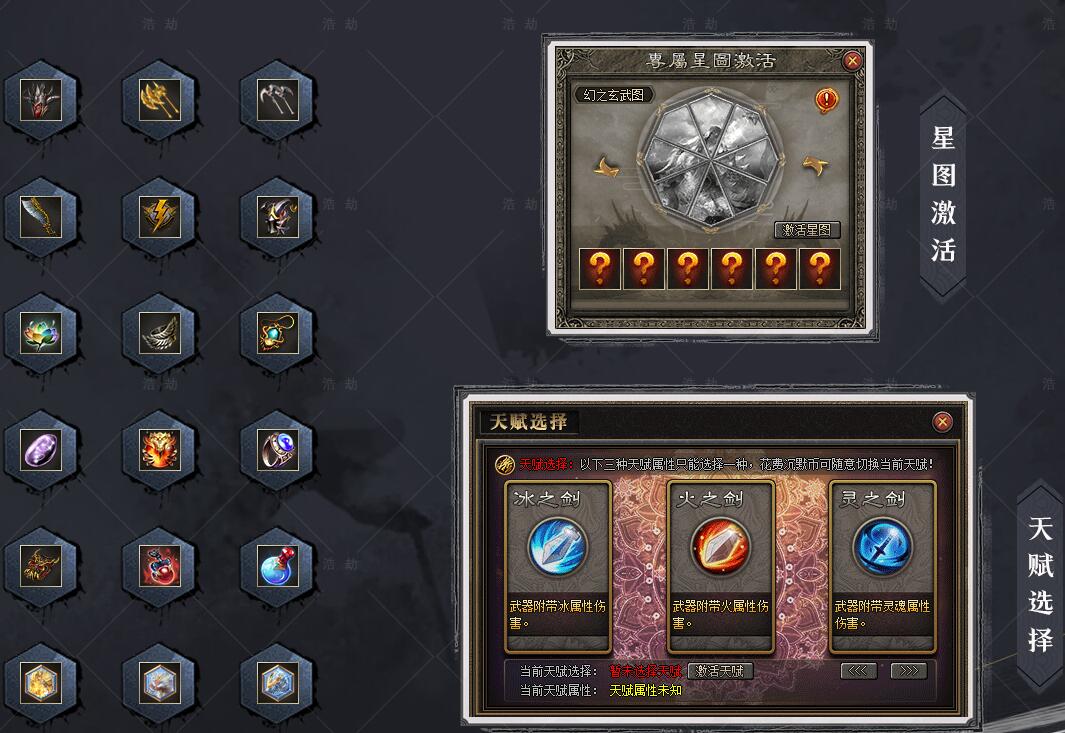
Task: Select the white feather wing icon
Action: [160, 333]
